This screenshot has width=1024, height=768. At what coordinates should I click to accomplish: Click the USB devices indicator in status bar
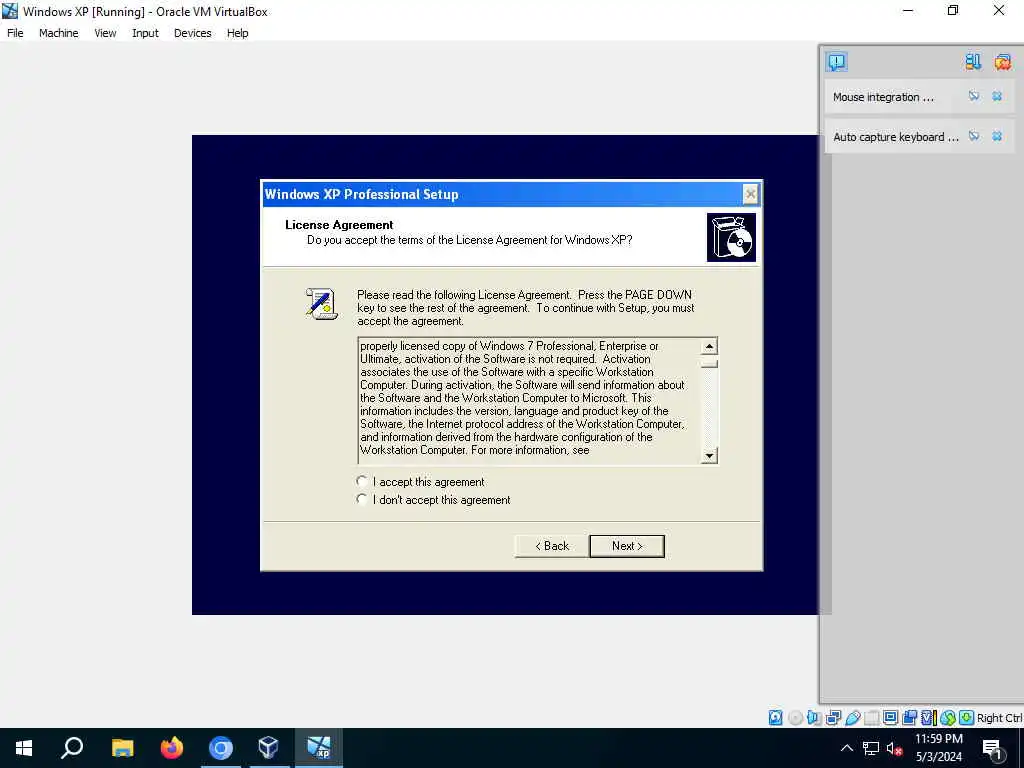tap(852, 718)
